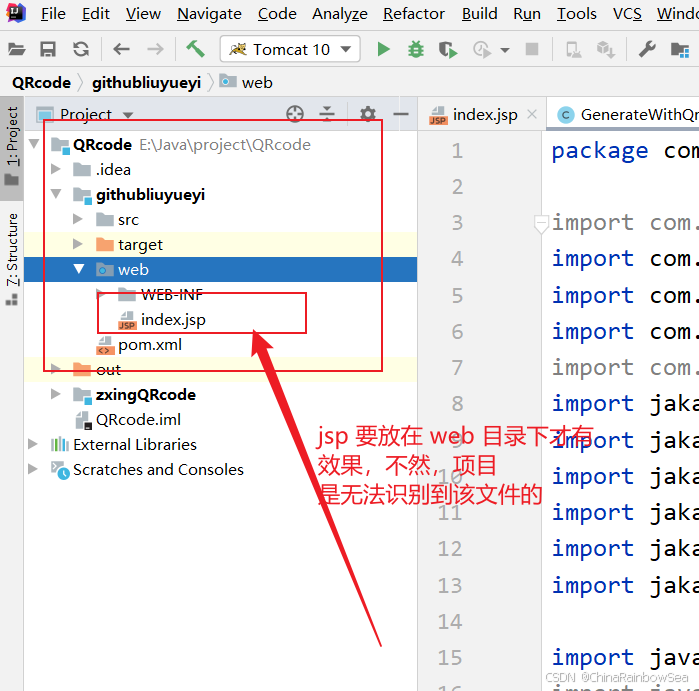The width and height of the screenshot is (699, 691).
Task: Click the Synchronize refresh icon in toolbar
Action: point(81,49)
